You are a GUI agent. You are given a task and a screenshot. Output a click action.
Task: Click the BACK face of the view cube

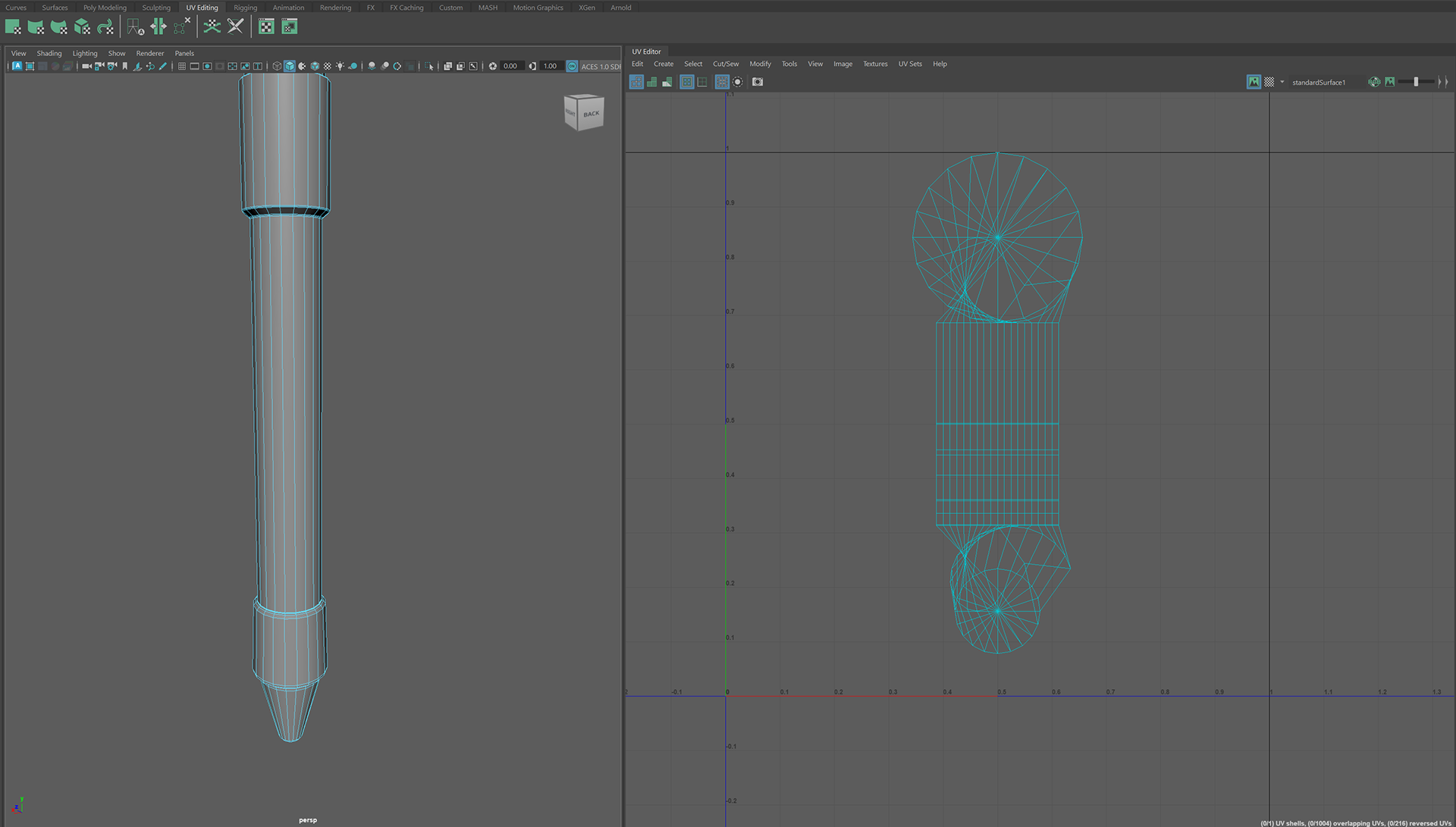pos(591,114)
